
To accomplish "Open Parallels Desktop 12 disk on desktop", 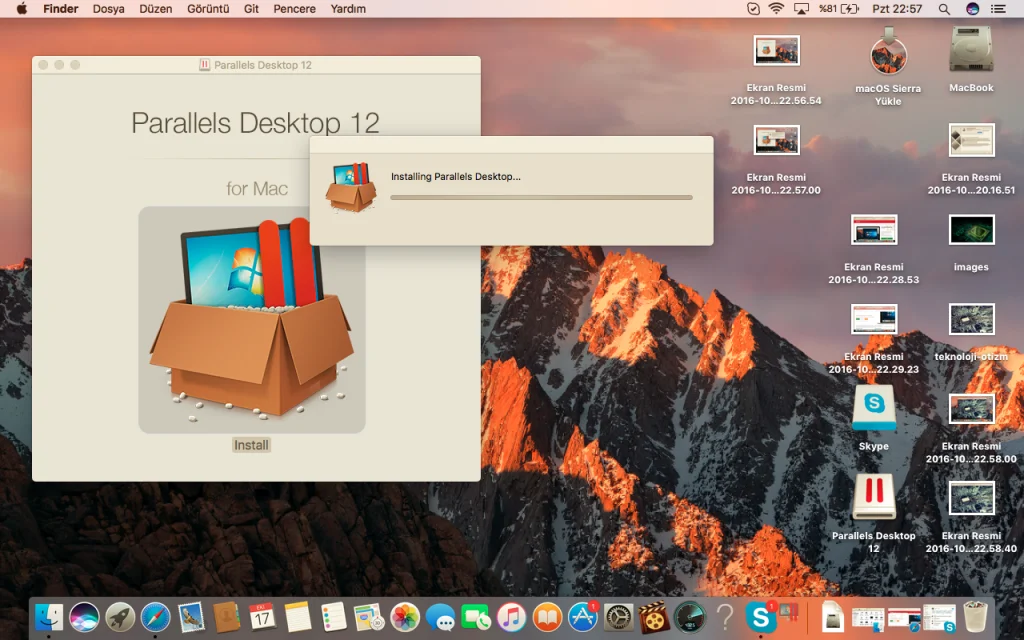I will click(x=873, y=497).
